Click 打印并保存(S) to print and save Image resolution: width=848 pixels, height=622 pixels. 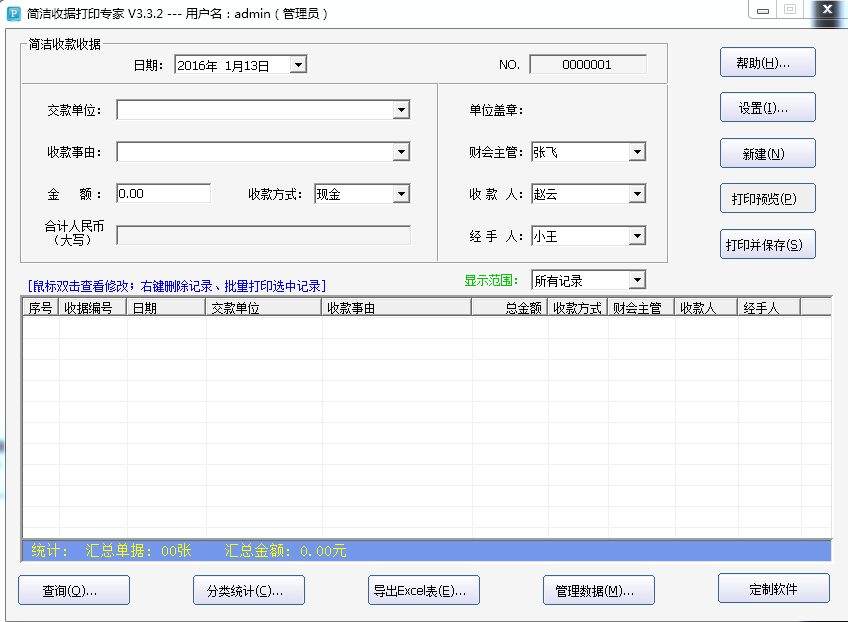[x=767, y=243]
